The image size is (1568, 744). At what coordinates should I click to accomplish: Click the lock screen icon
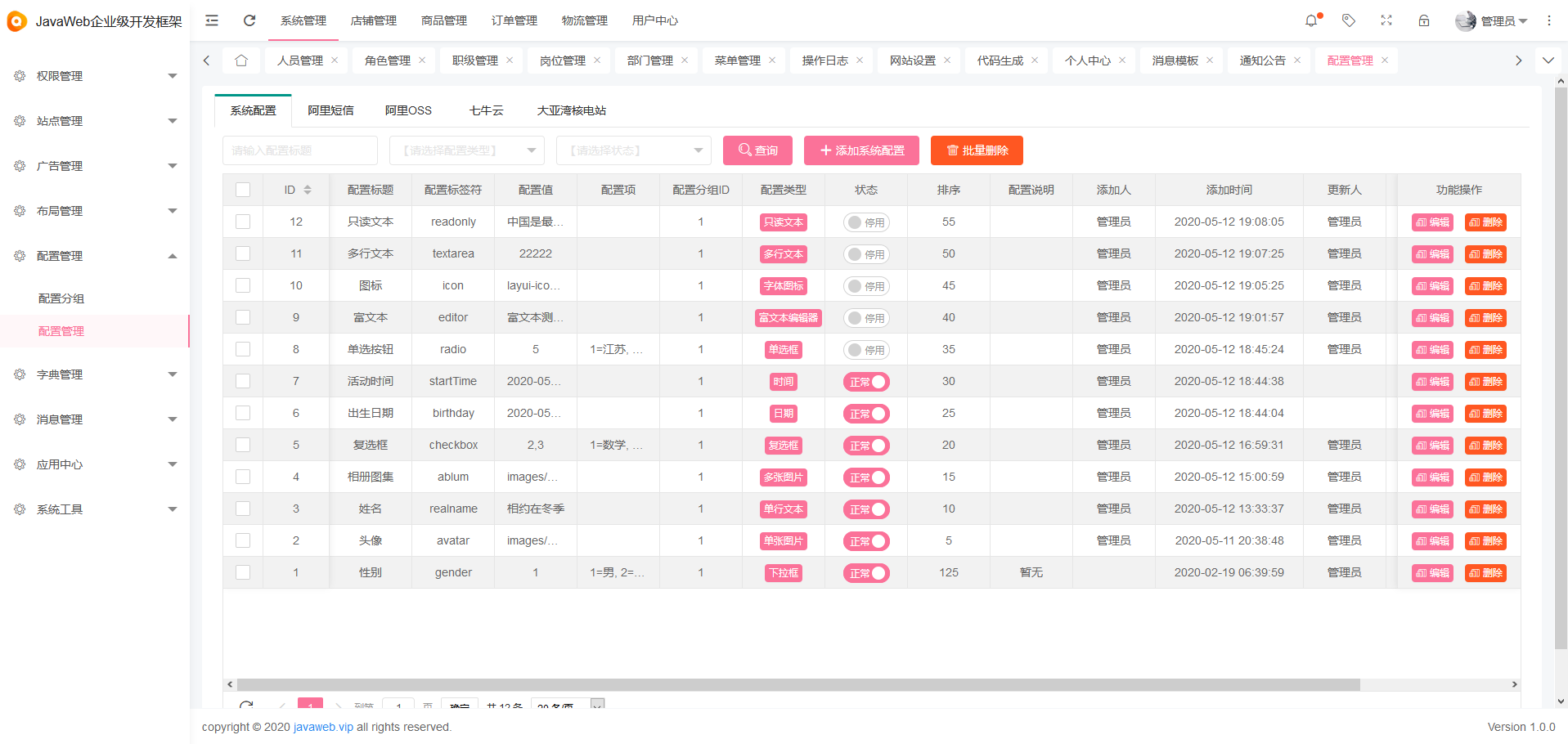pyautogui.click(x=1423, y=20)
